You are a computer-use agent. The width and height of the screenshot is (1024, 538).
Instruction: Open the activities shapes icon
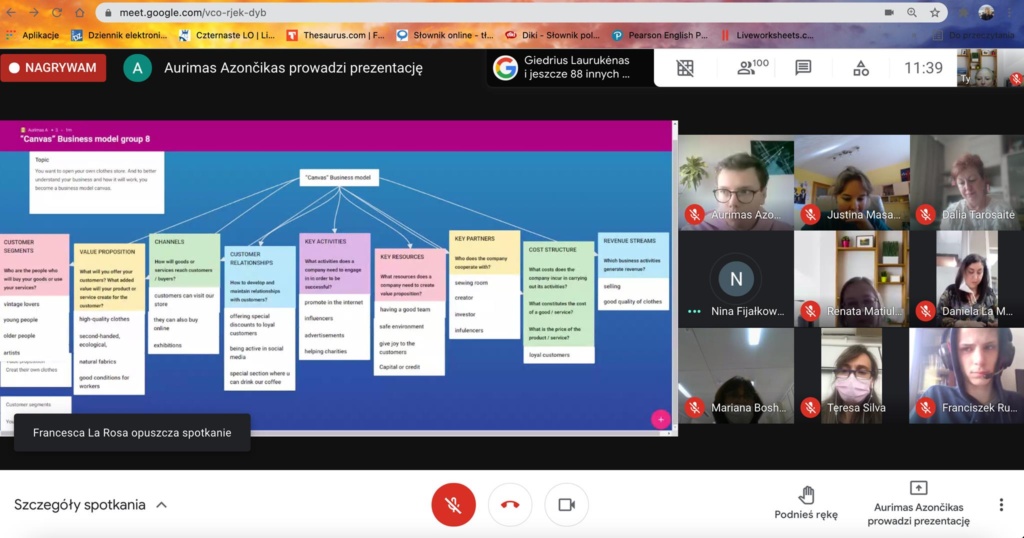tap(861, 68)
